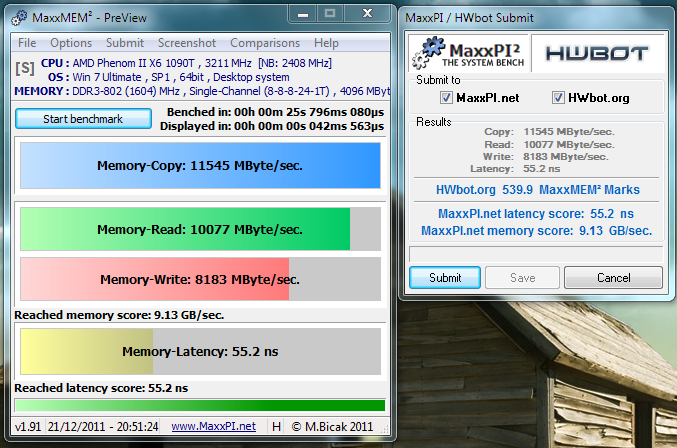Open the Options menu
The width and height of the screenshot is (677, 448).
(71, 43)
